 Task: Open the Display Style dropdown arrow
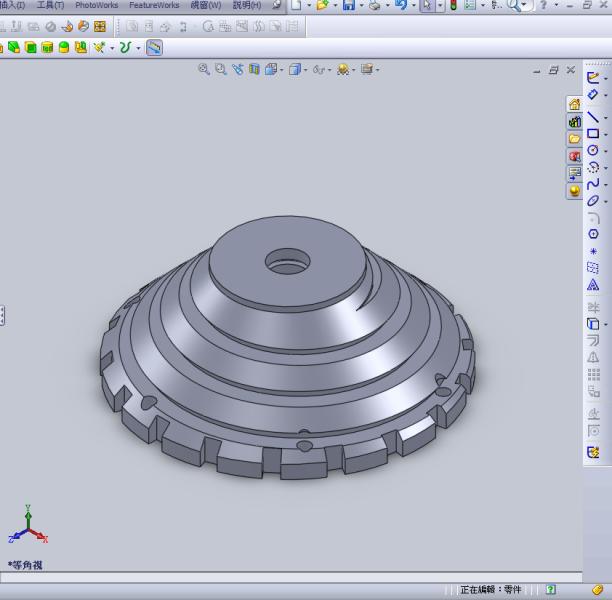click(x=305, y=70)
